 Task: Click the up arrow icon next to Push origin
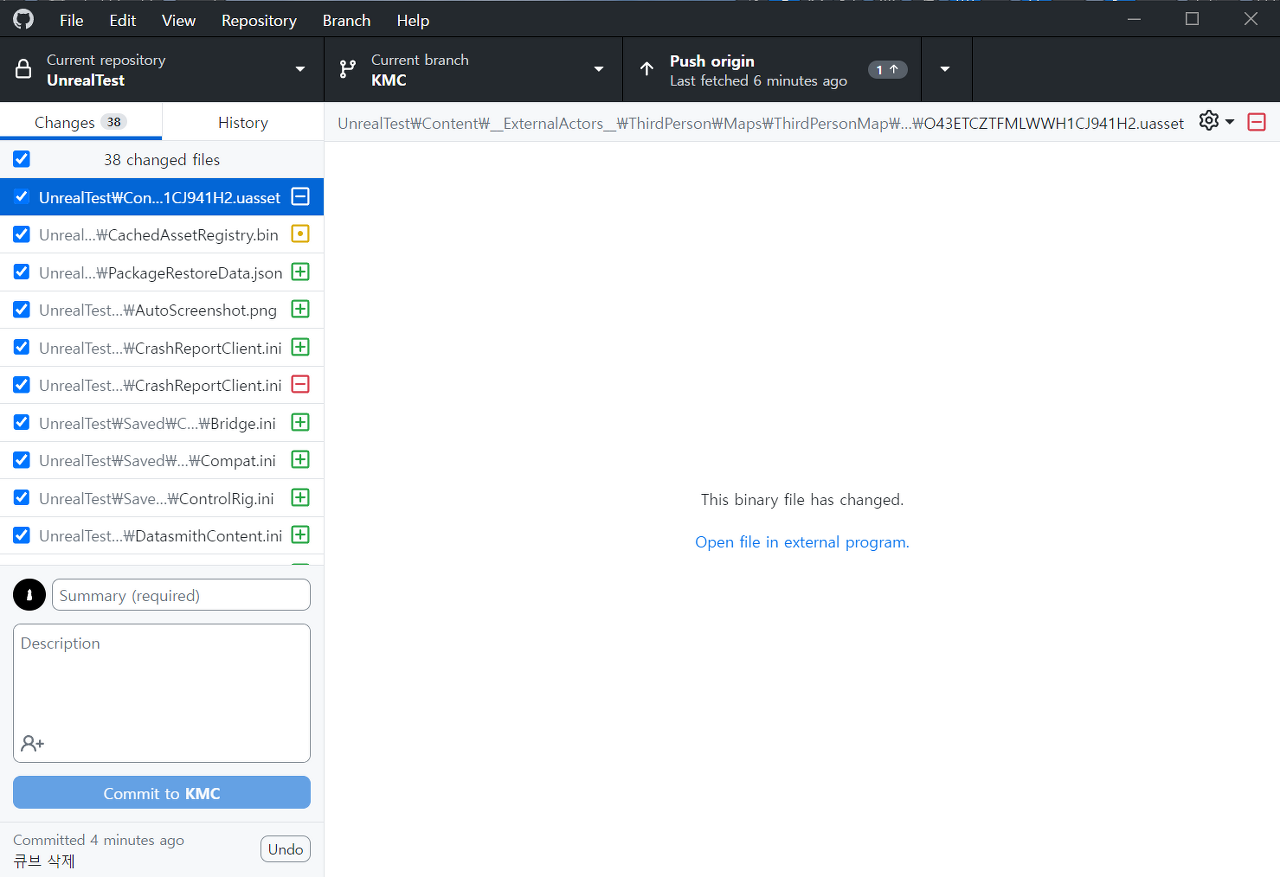pyautogui.click(x=647, y=69)
